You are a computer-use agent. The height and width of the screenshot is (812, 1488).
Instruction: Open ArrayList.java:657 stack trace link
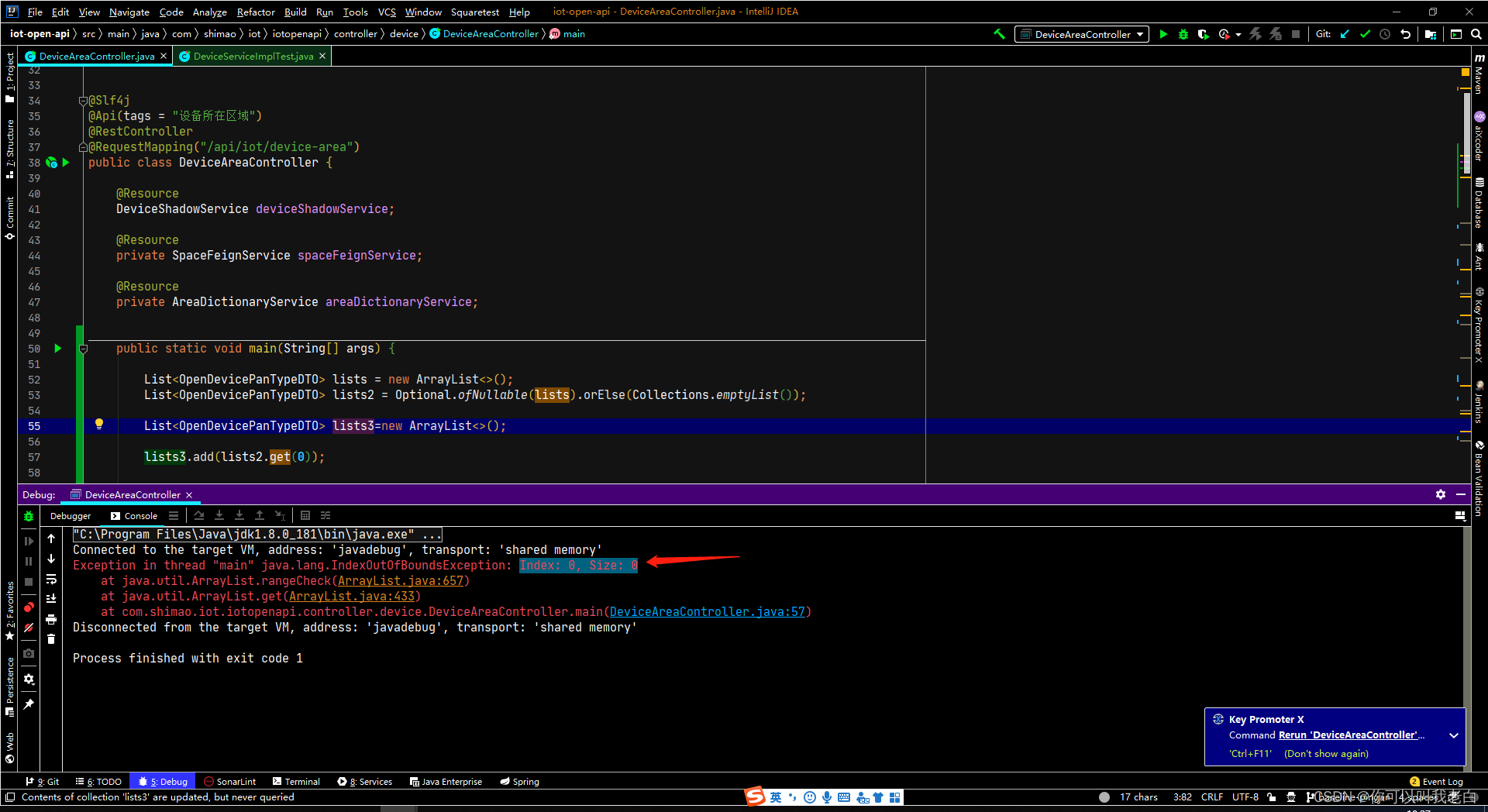pyautogui.click(x=401, y=581)
